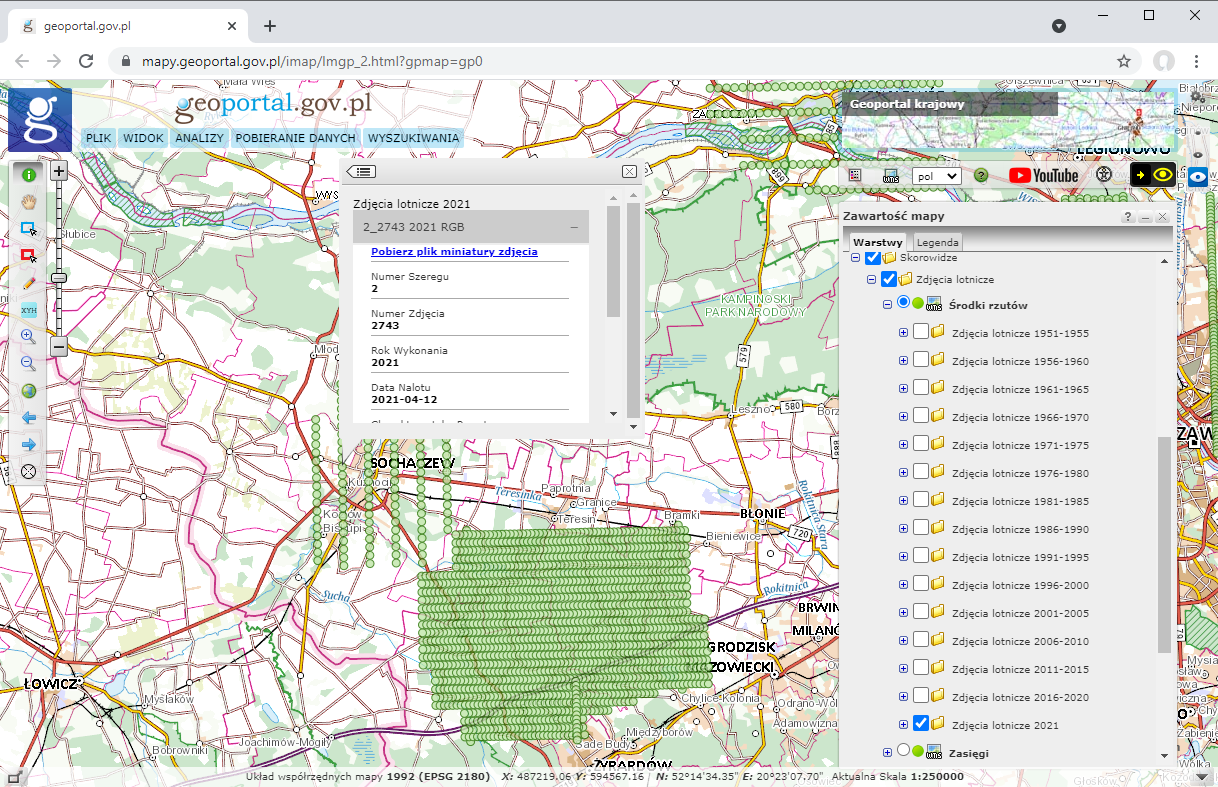Uncheck the Skorowidze layer group
Screen dimensions: 1218x787
872,258
